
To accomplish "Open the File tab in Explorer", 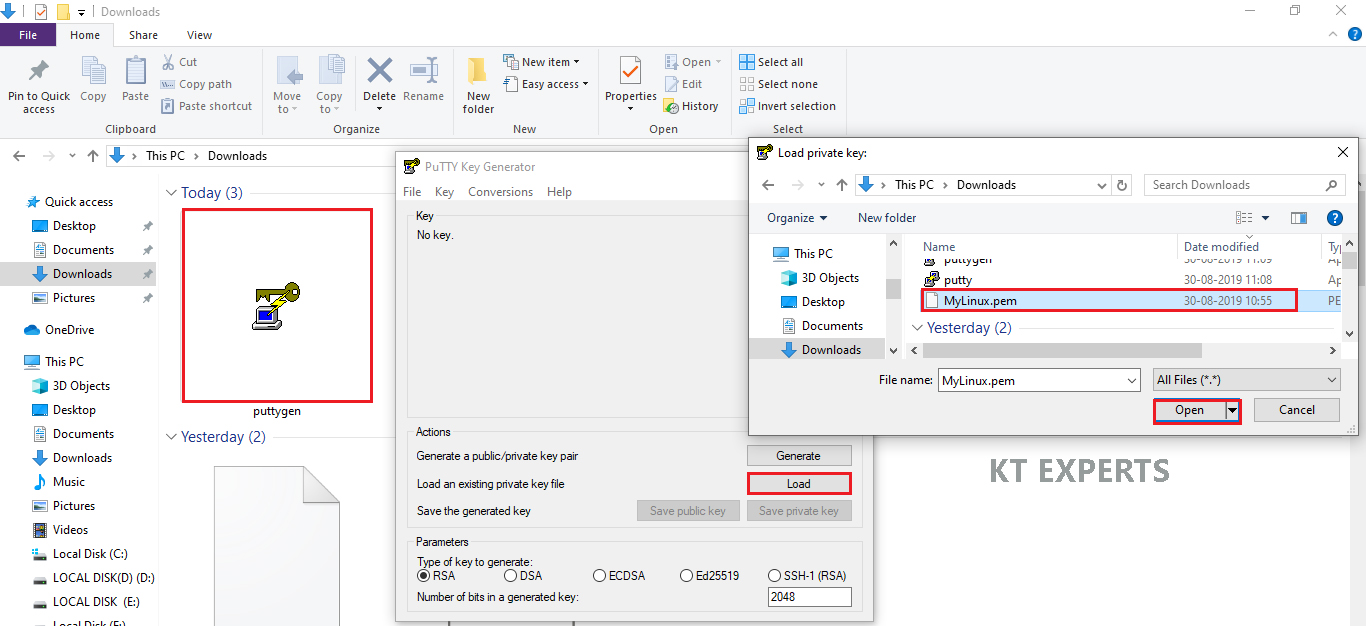I will tap(28, 35).
